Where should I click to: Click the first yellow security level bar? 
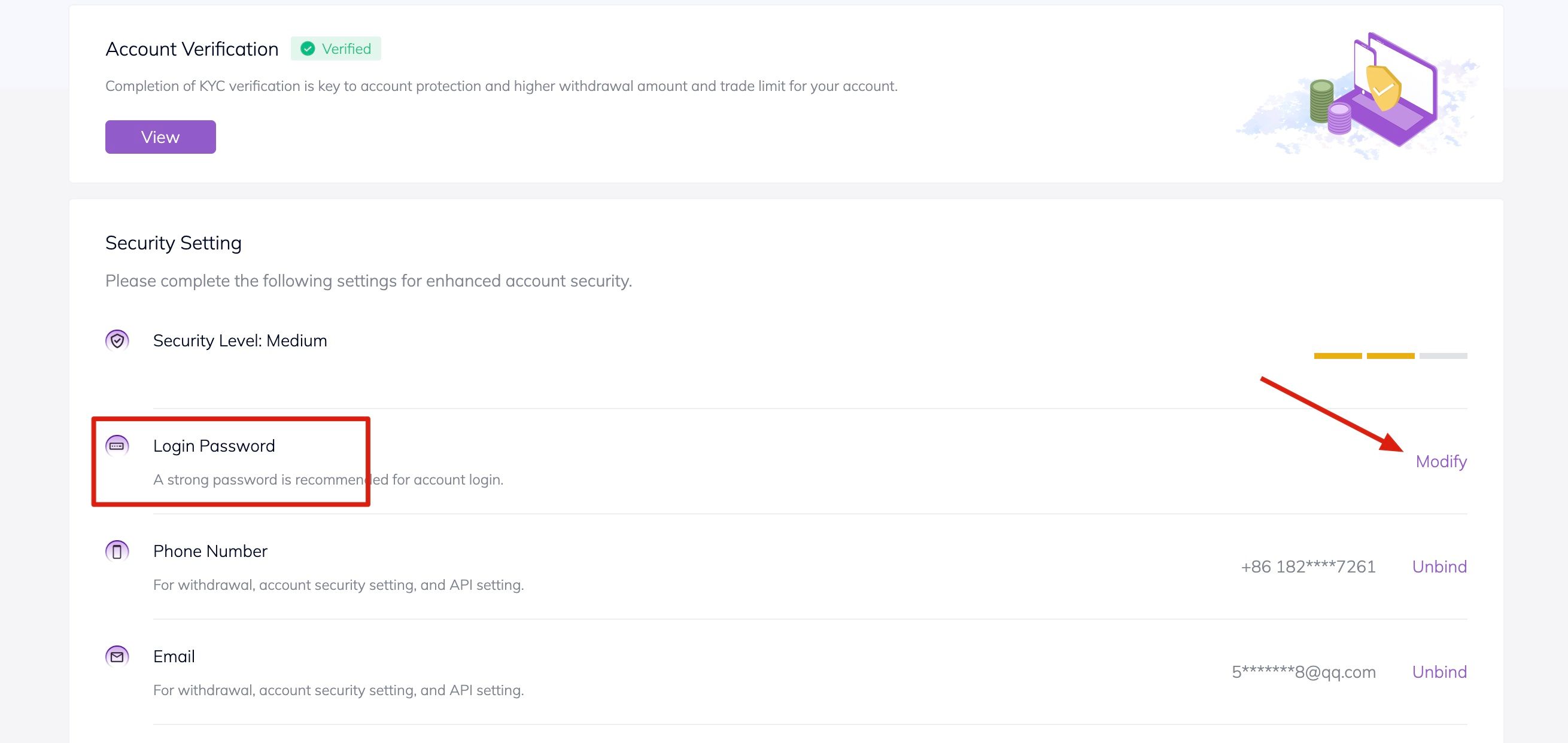(x=1338, y=356)
